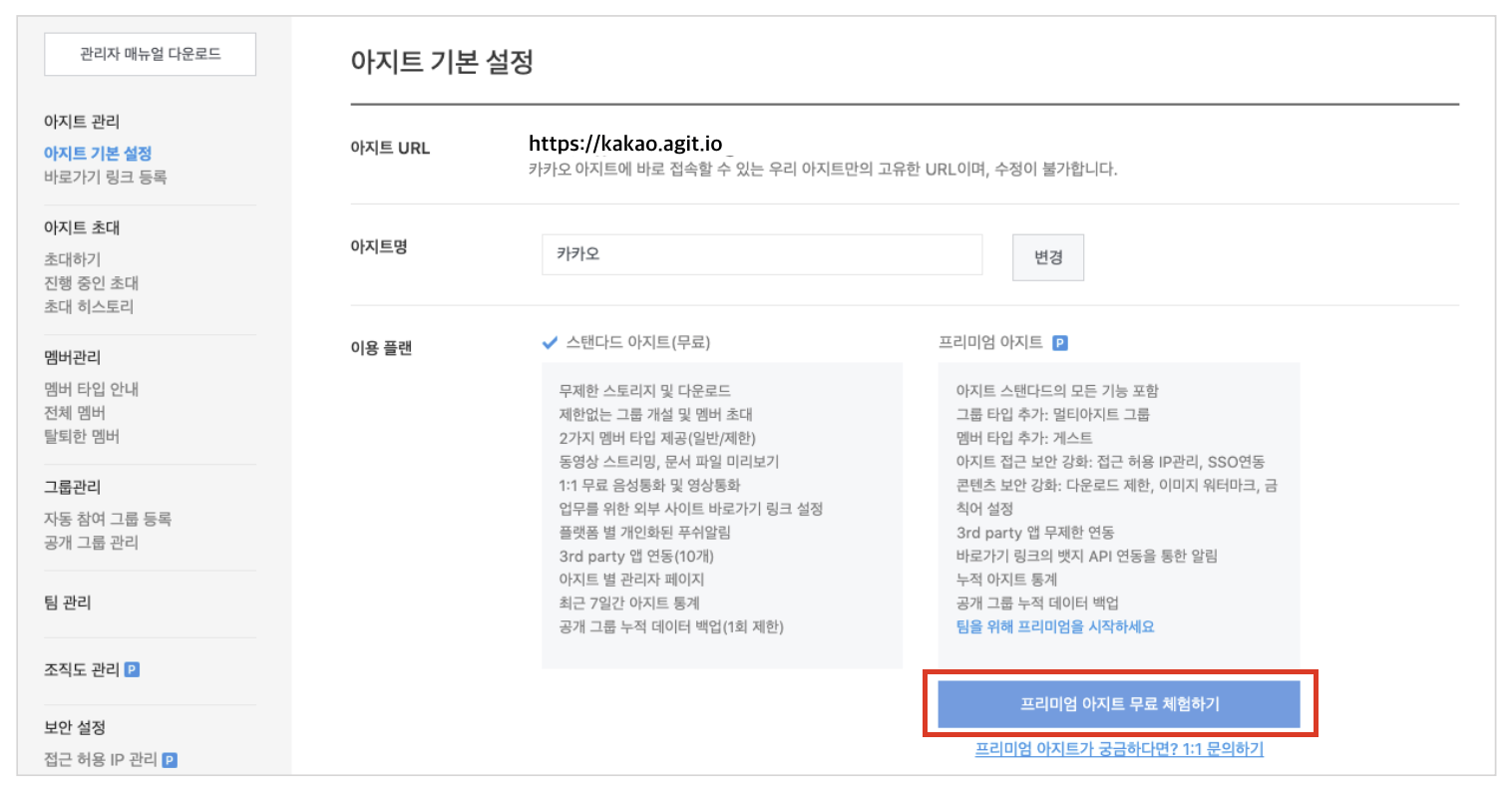This screenshot has width=1512, height=794.
Task: Open the 초대하기 sidebar item
Action: pyautogui.click(x=72, y=259)
